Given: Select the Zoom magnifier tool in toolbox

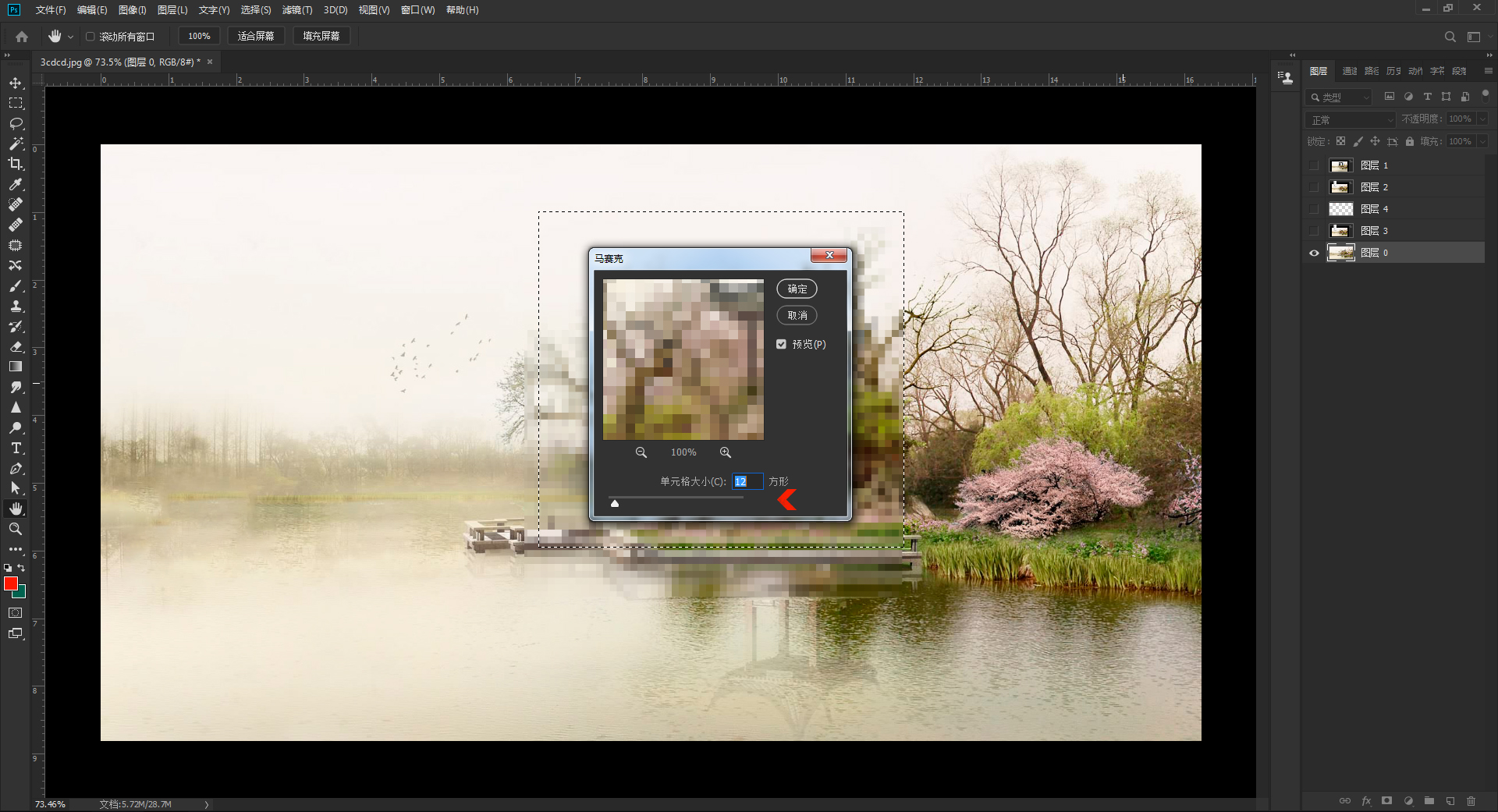Looking at the screenshot, I should 16,529.
